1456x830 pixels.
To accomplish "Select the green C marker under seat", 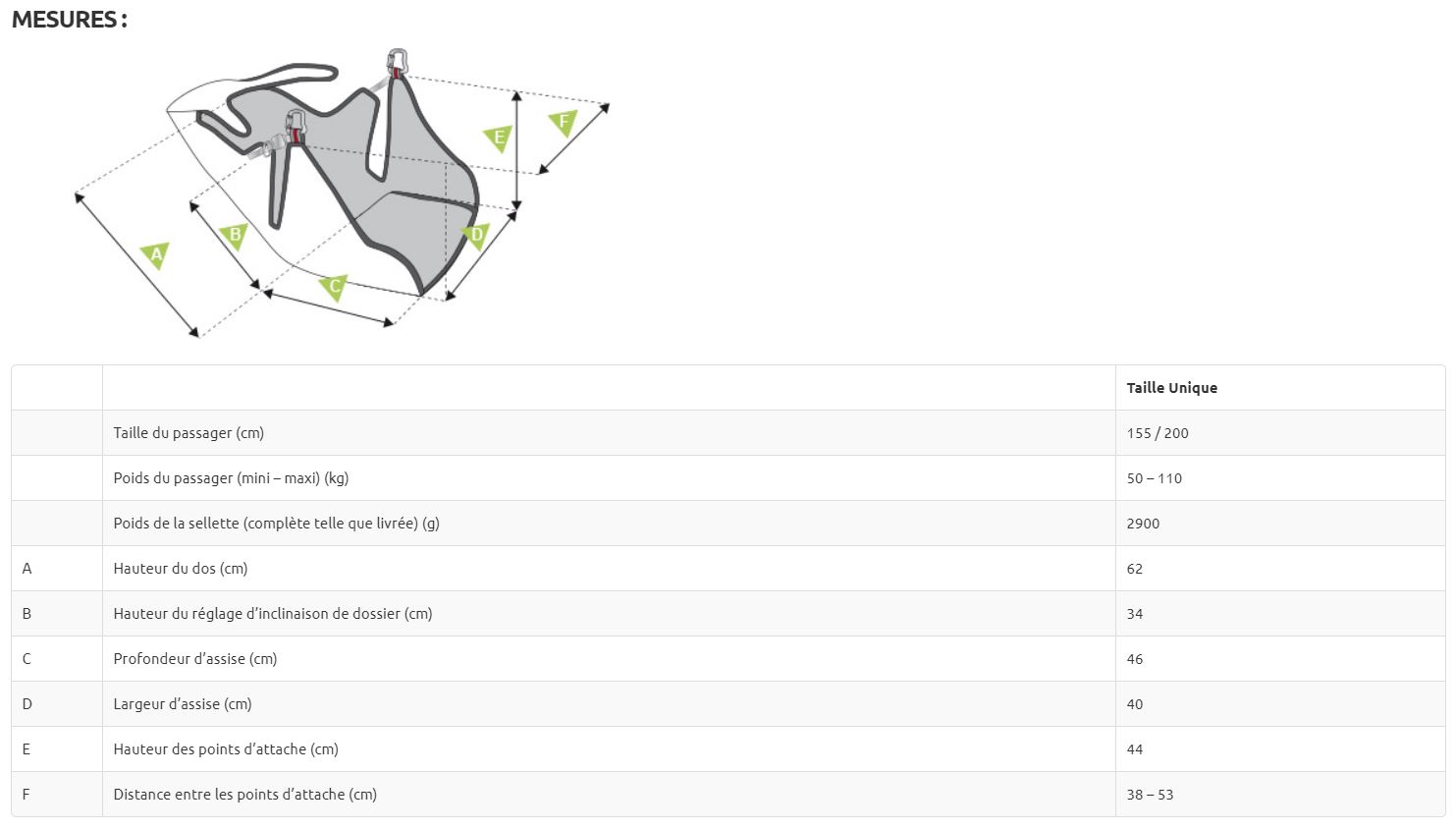I will tap(334, 287).
